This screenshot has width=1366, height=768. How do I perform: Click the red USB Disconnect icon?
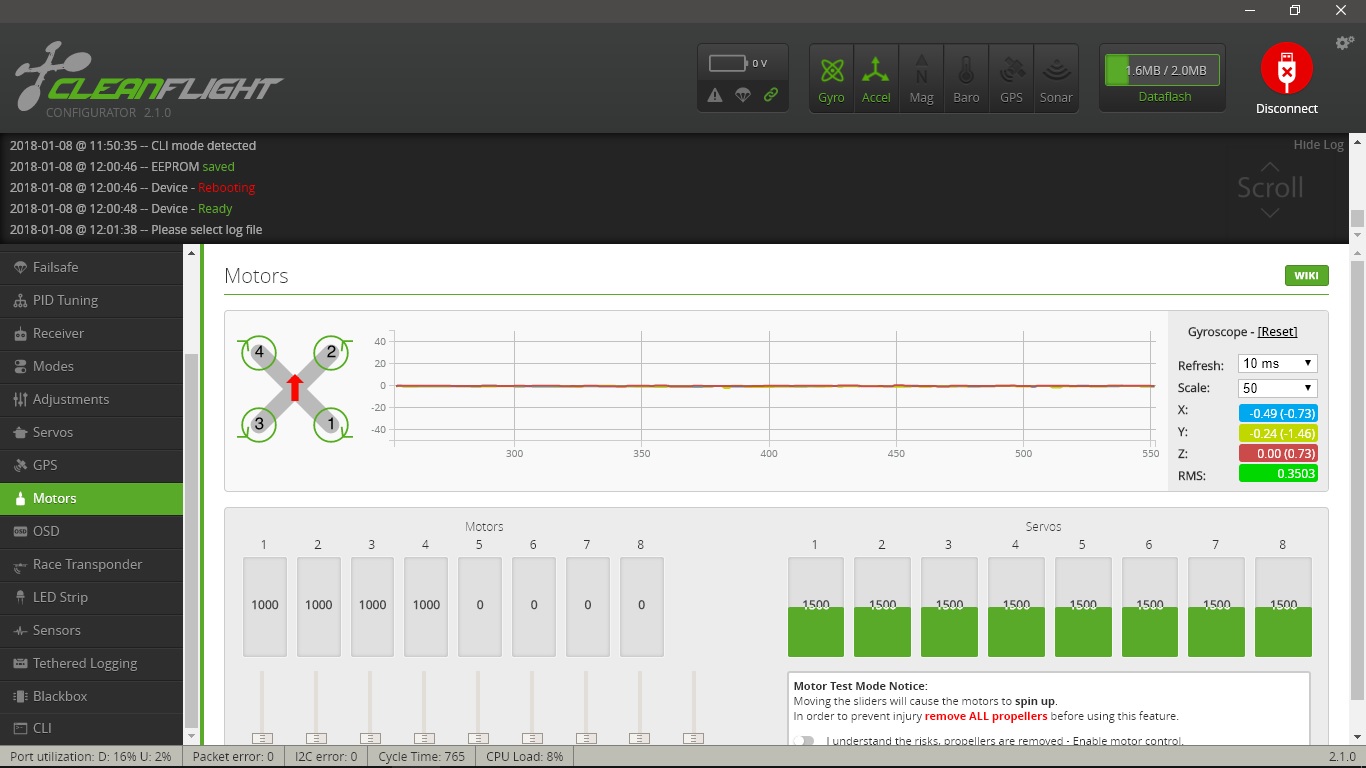1286,69
